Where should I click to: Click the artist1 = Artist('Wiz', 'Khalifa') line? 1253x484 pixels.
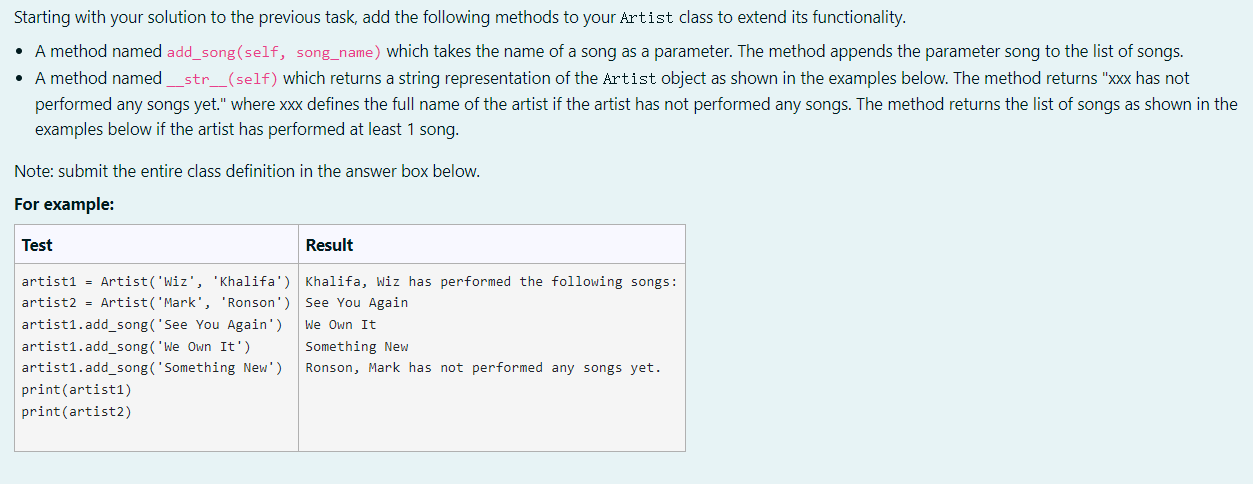tap(156, 282)
